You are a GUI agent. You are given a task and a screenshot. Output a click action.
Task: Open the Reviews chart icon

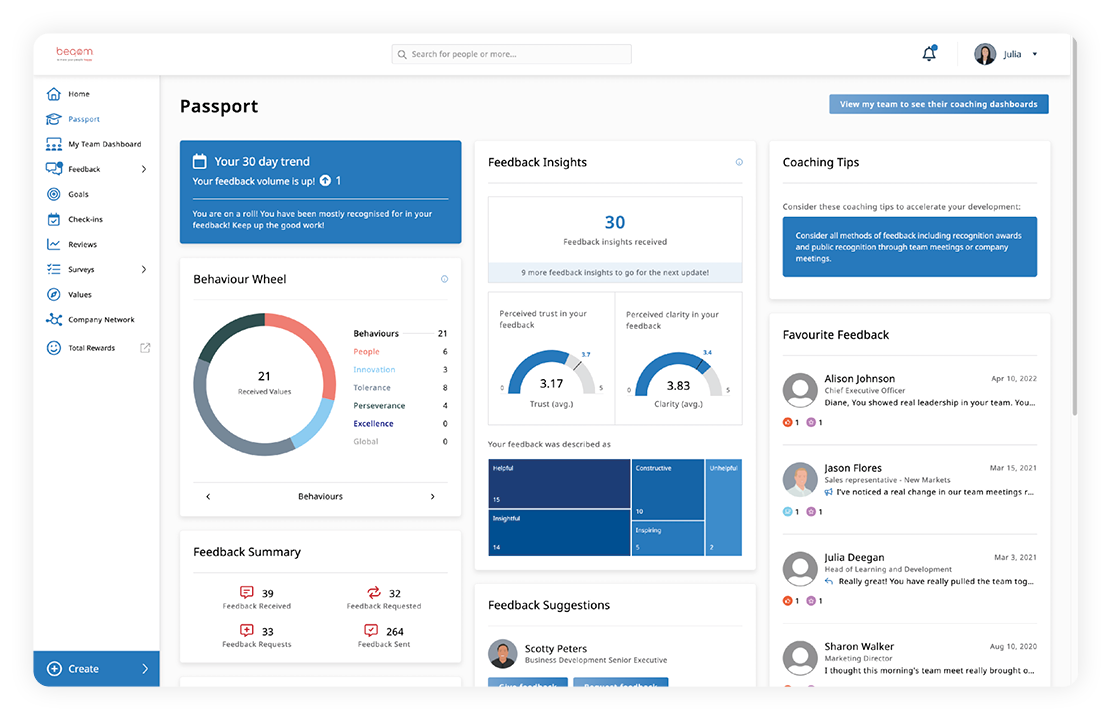coord(53,244)
